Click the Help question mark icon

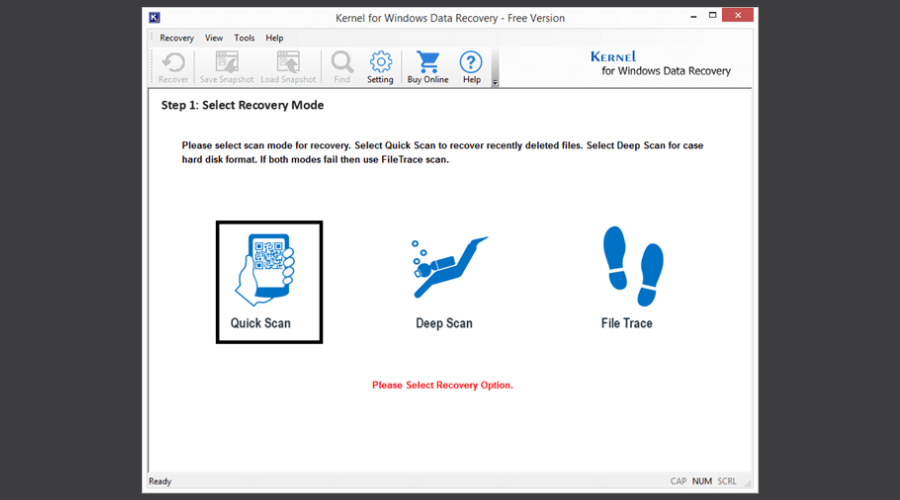click(x=471, y=62)
